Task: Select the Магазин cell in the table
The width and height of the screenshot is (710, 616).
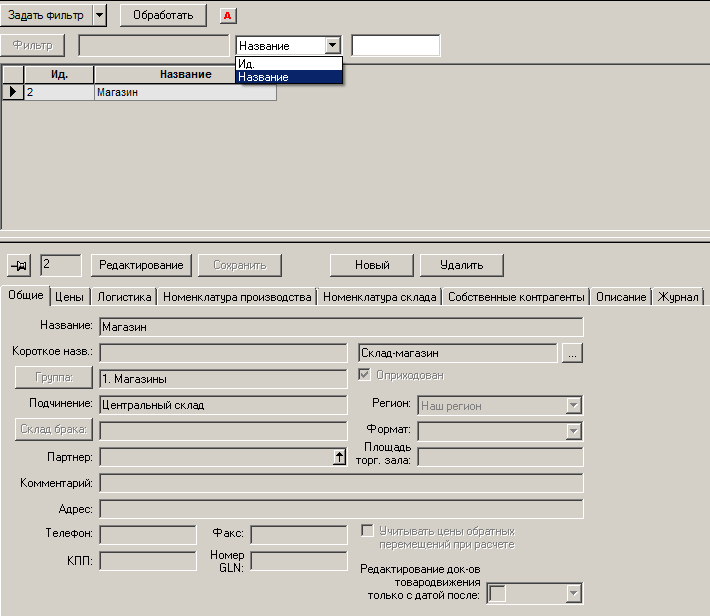Action: point(185,92)
